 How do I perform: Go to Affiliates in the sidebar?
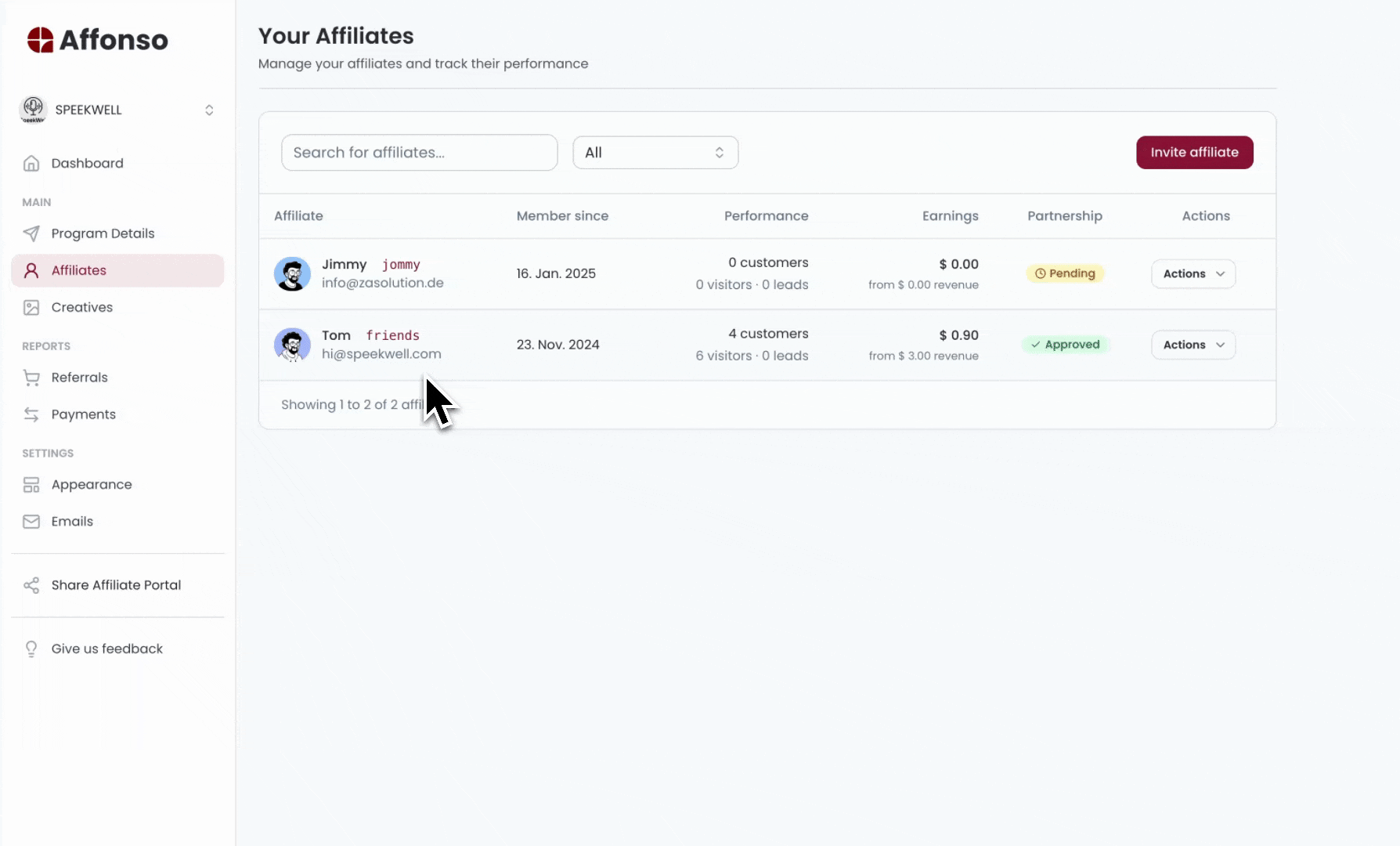pyautogui.click(x=79, y=270)
